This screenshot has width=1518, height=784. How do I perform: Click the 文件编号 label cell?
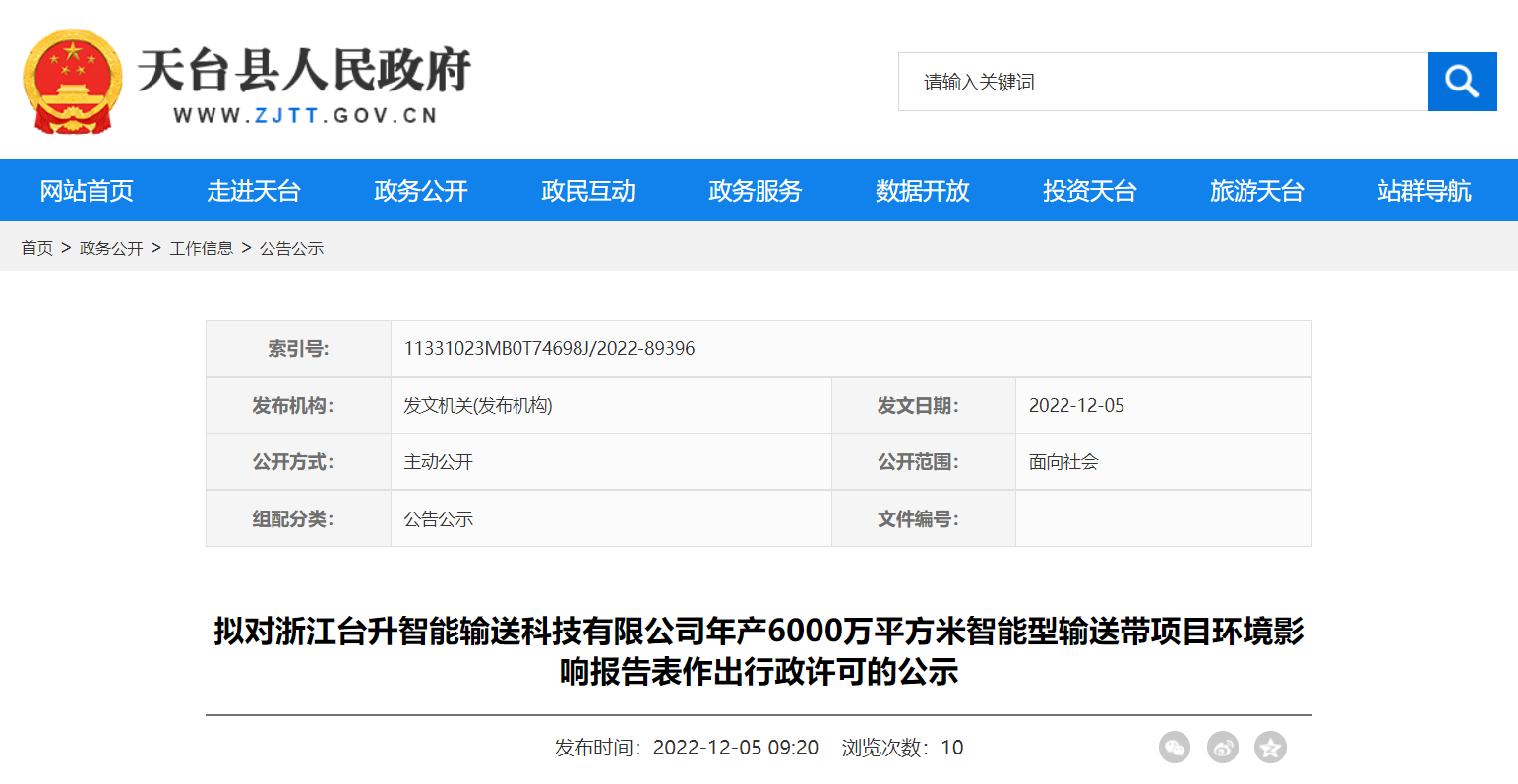(x=923, y=518)
